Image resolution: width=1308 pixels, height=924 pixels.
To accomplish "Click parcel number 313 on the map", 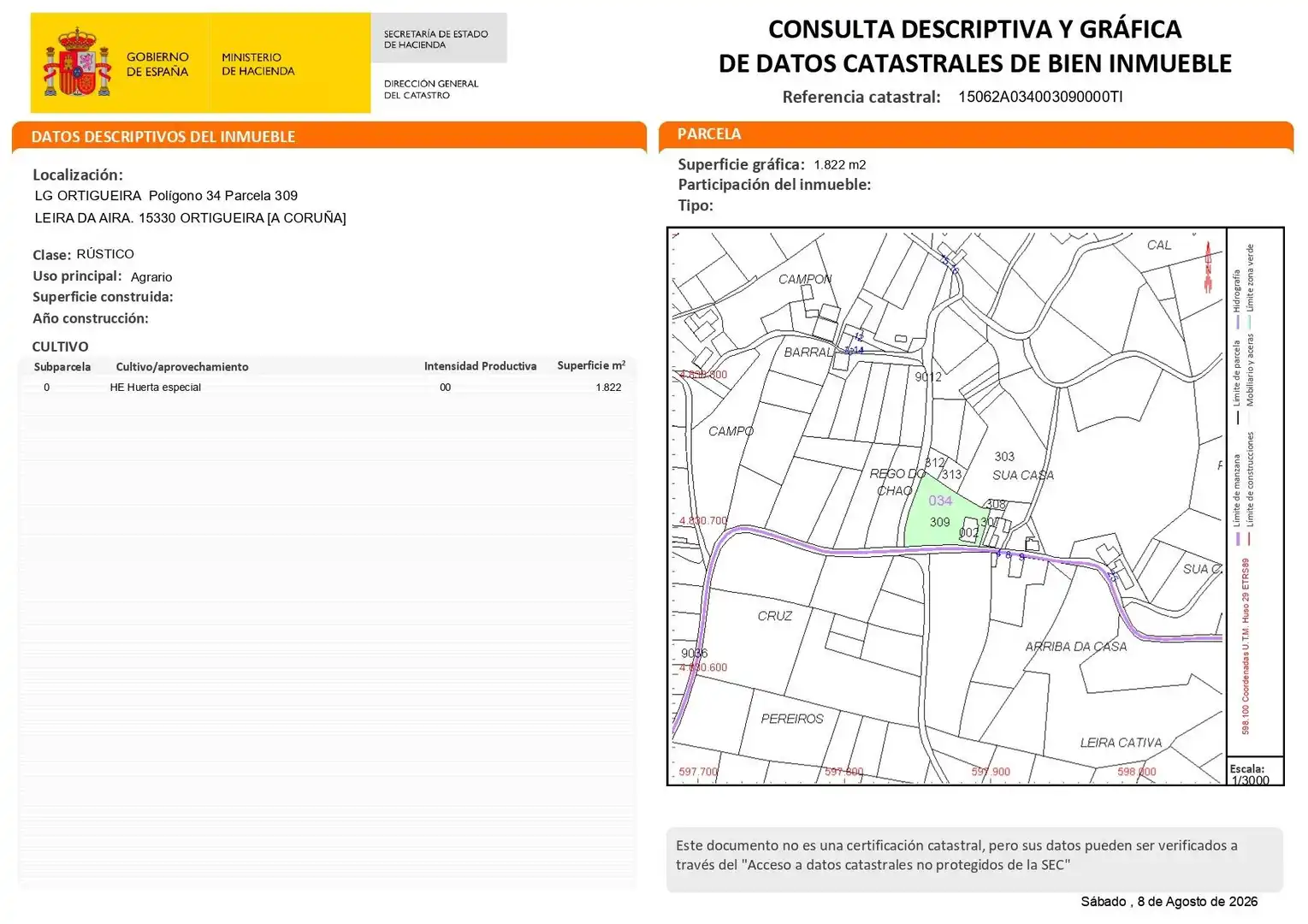I will click(951, 475).
